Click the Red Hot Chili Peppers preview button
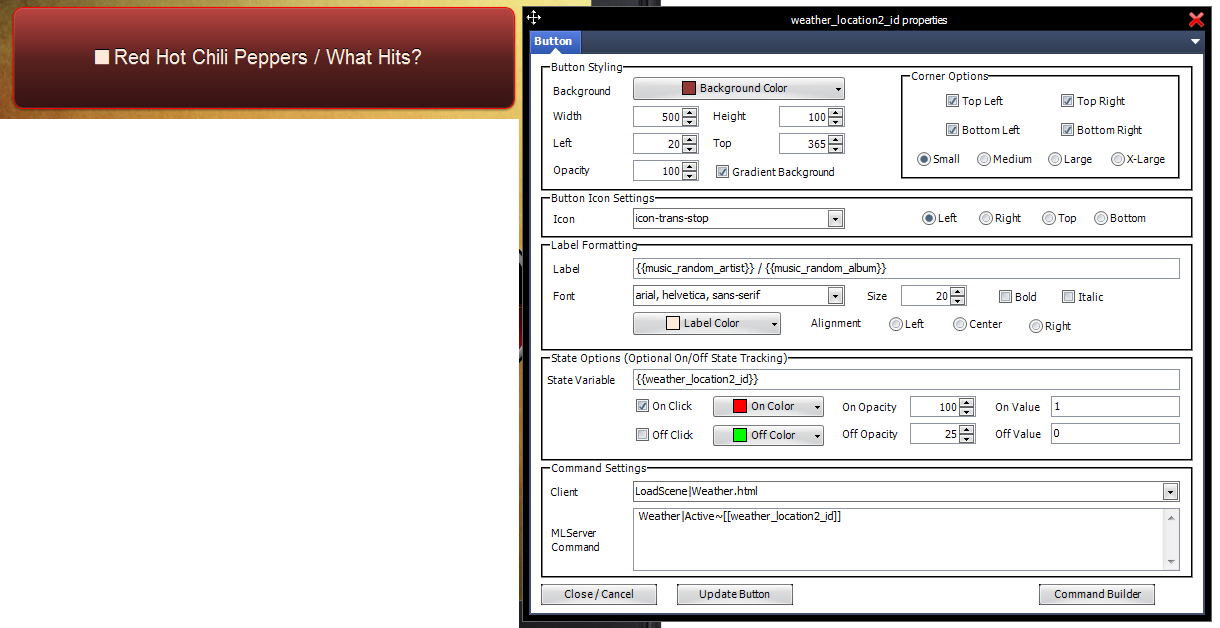The height and width of the screenshot is (628, 1220). 264,58
